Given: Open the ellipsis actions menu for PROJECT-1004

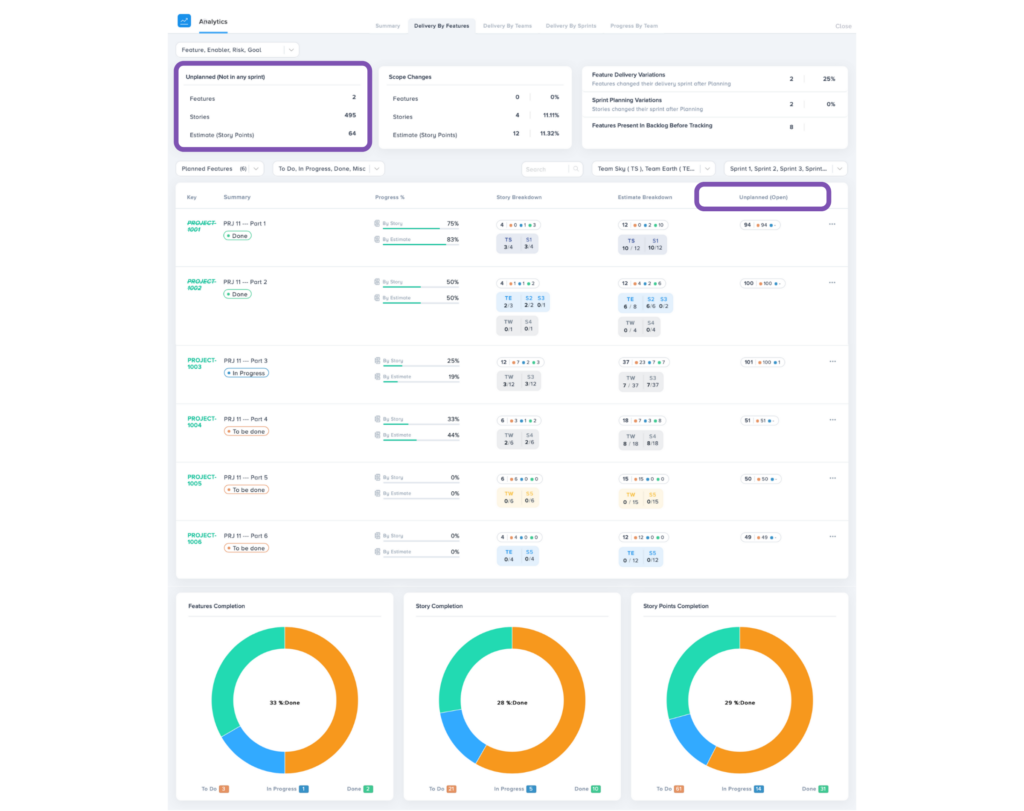Looking at the screenshot, I should pos(832,420).
